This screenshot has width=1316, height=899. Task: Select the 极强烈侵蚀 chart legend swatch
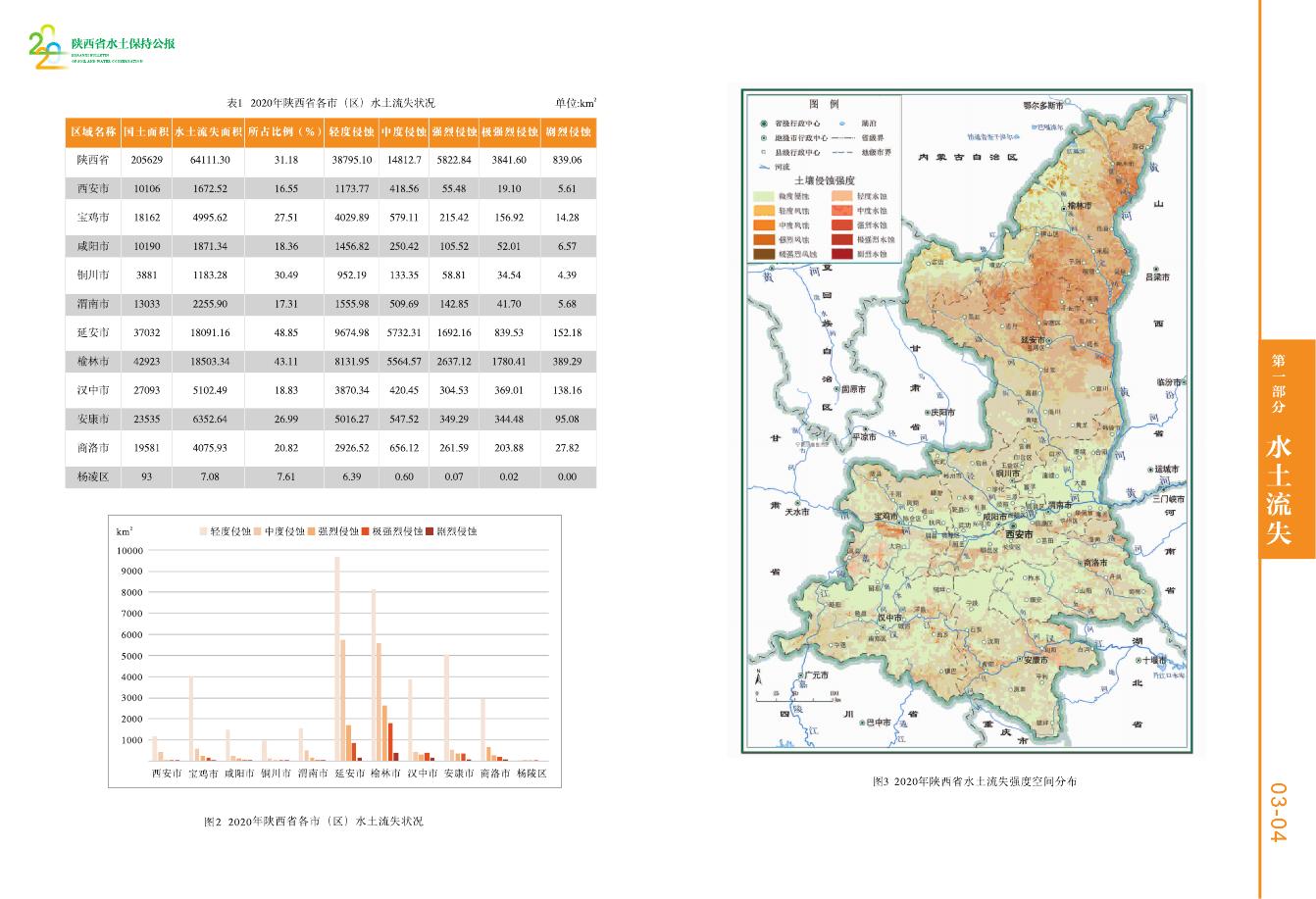click(364, 531)
